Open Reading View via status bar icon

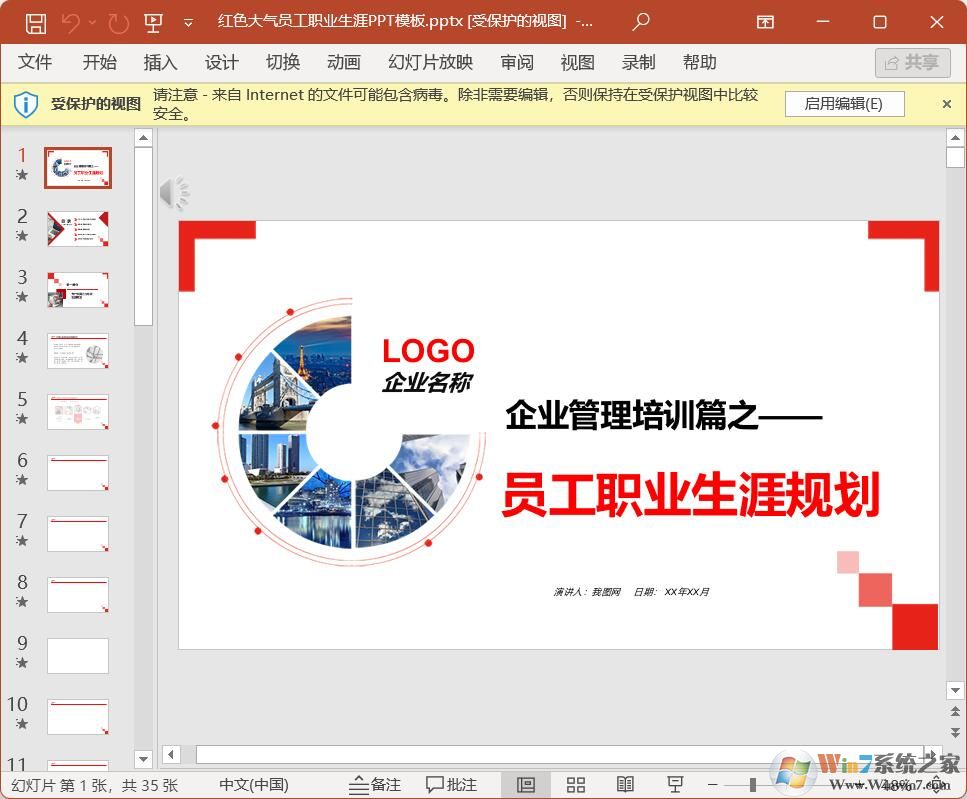click(x=626, y=784)
